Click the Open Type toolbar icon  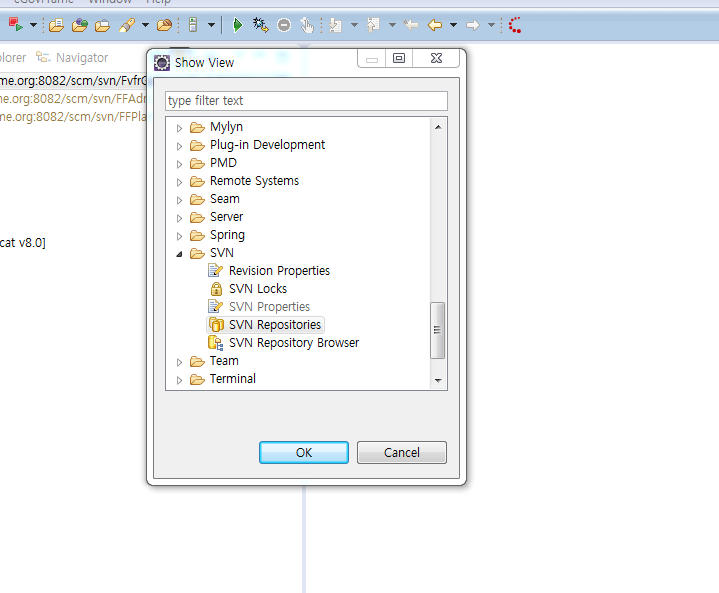tap(56, 25)
